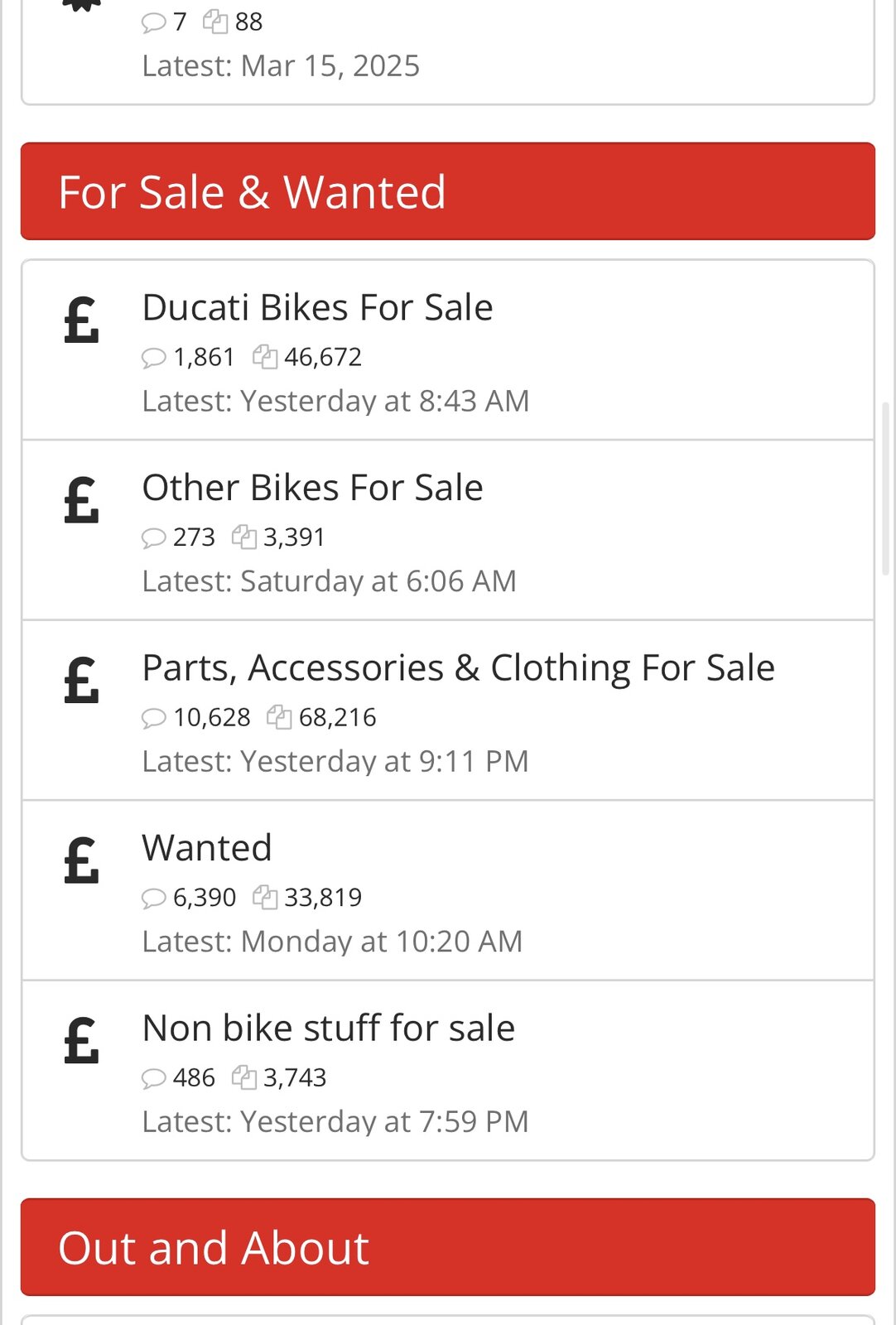Click threads bubble icon under Wanted
The height and width of the screenshot is (1325, 896).
(x=154, y=898)
